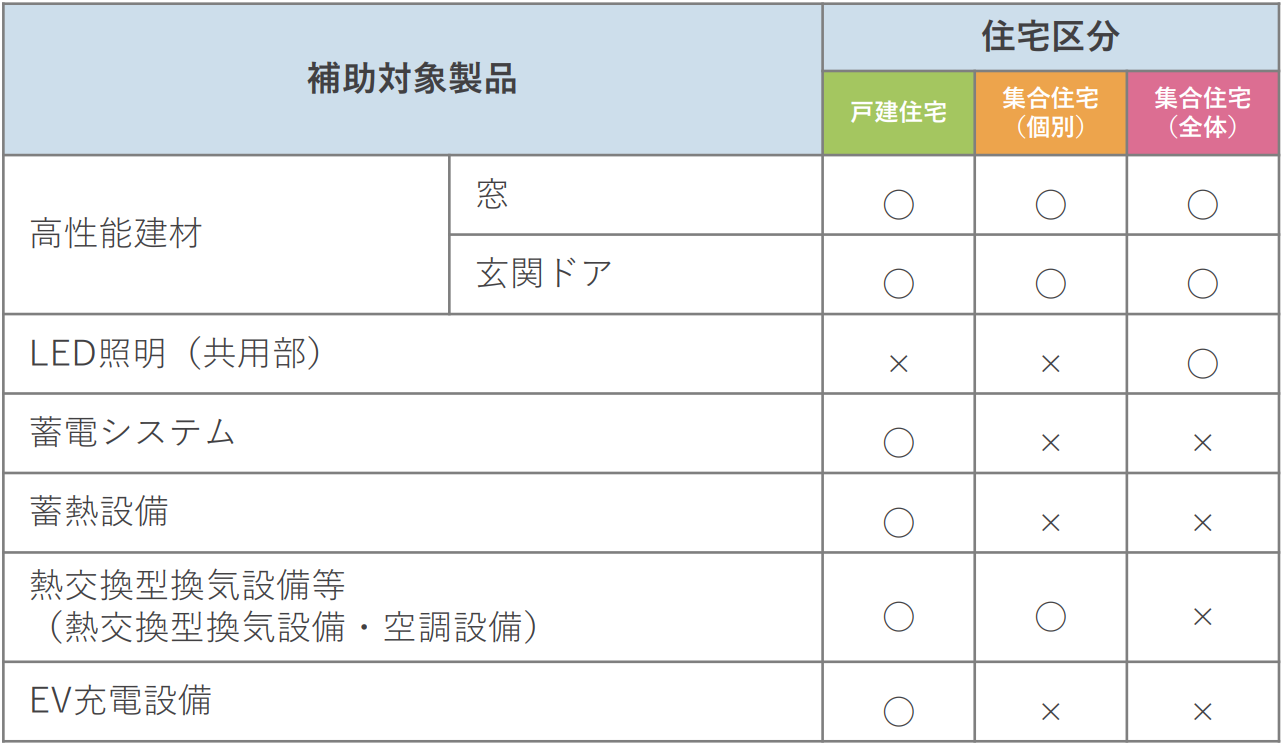Select the pink 集合住宅(全体) header
The image size is (1284, 745).
tap(1203, 113)
